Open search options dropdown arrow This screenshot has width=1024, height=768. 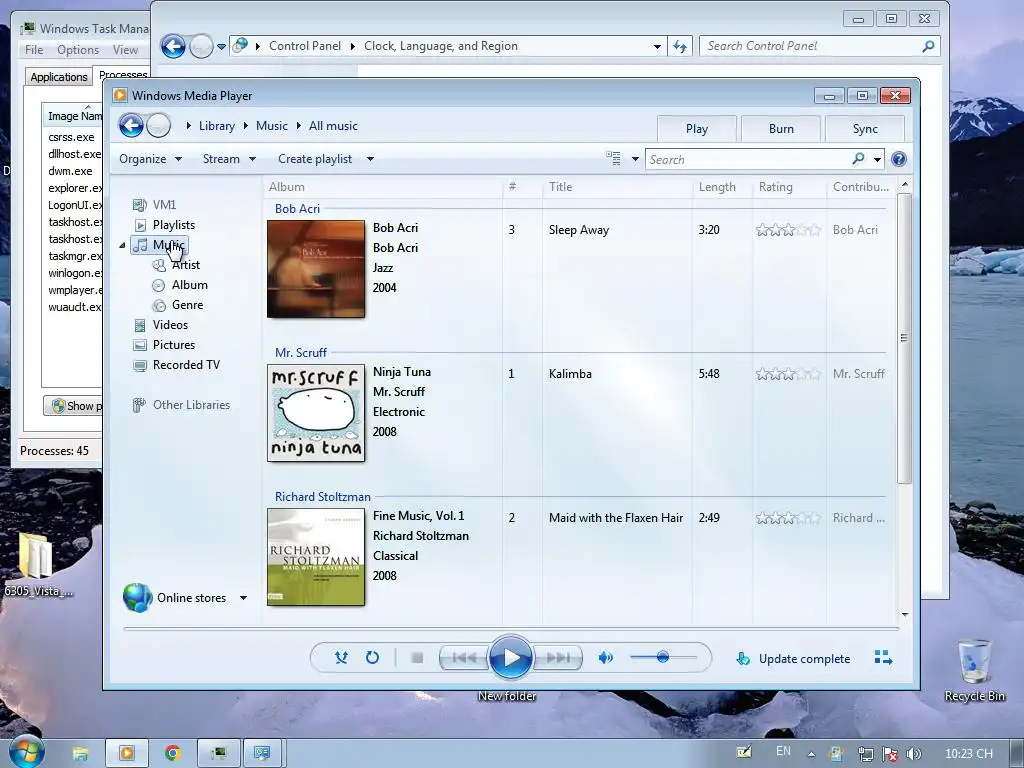(x=877, y=159)
